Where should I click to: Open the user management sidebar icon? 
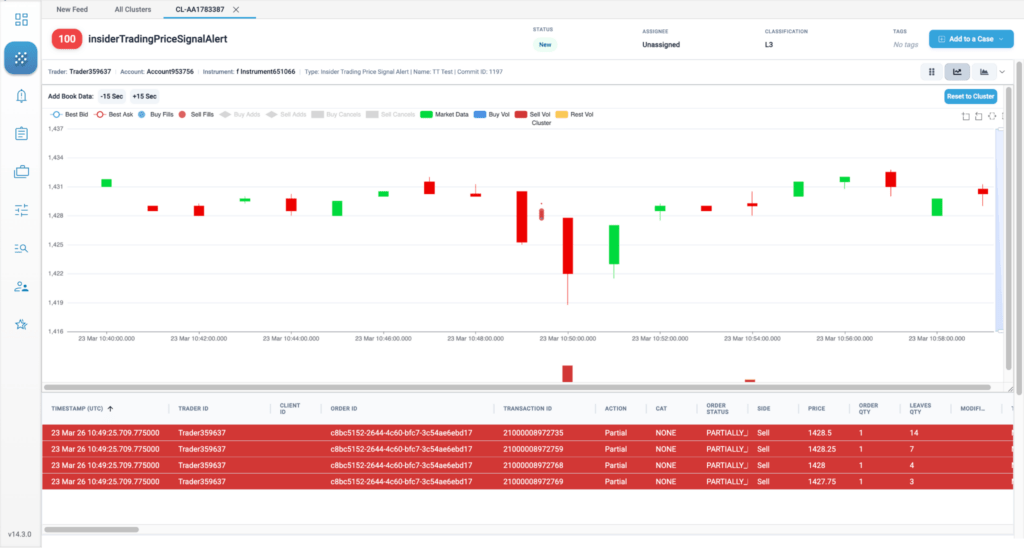point(21,286)
